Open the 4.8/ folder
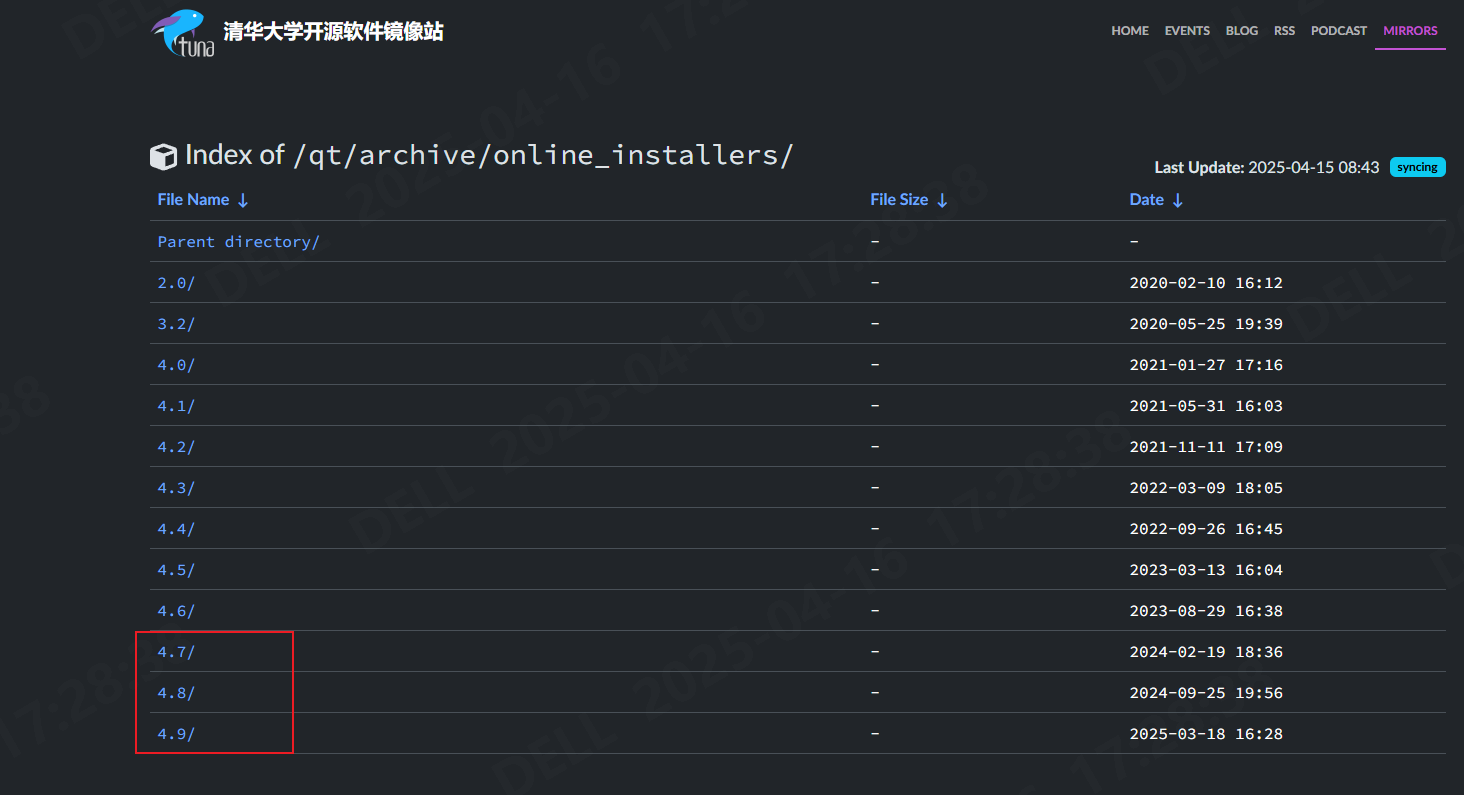Image resolution: width=1464 pixels, height=795 pixels. (176, 693)
